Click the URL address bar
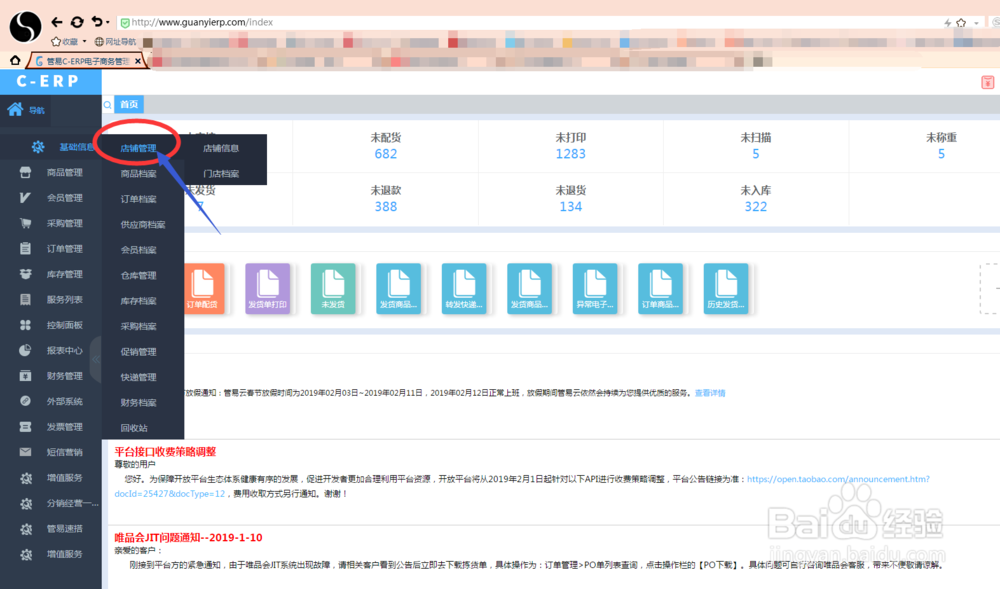1000x589 pixels. (529, 22)
